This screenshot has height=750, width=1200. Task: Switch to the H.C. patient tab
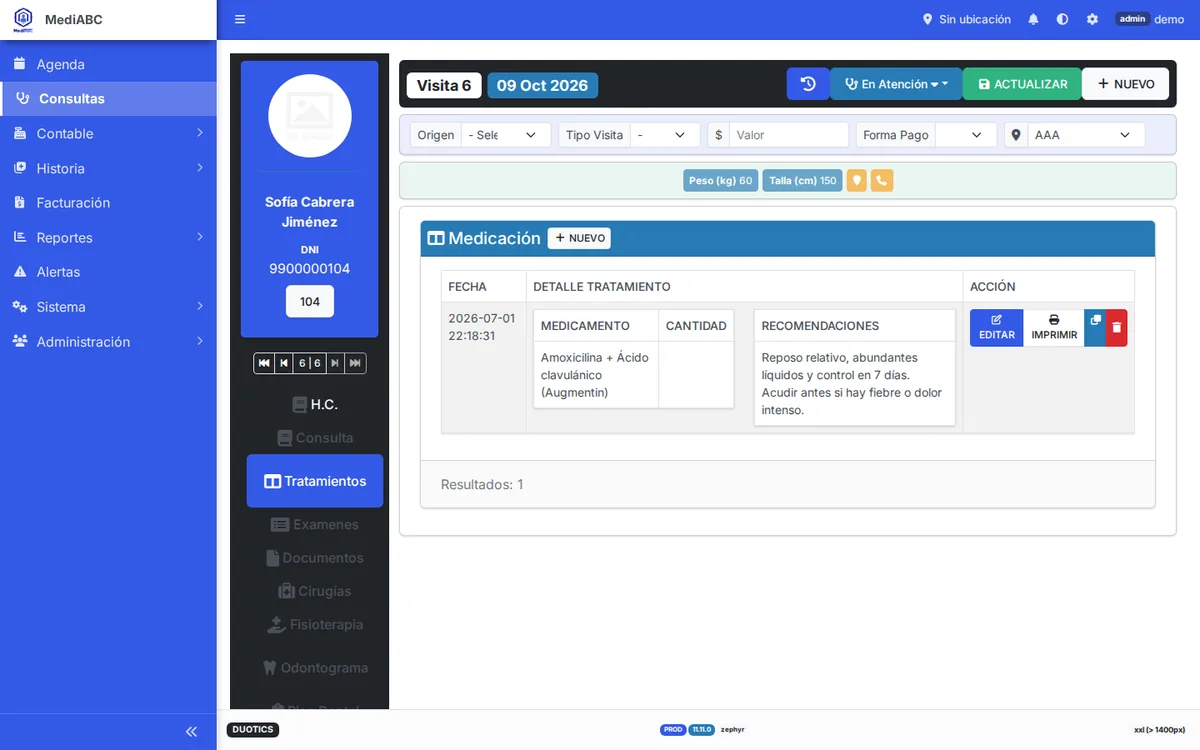click(315, 404)
